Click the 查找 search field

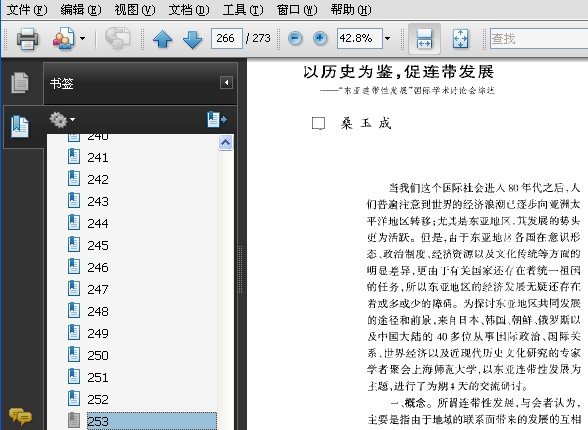click(539, 38)
